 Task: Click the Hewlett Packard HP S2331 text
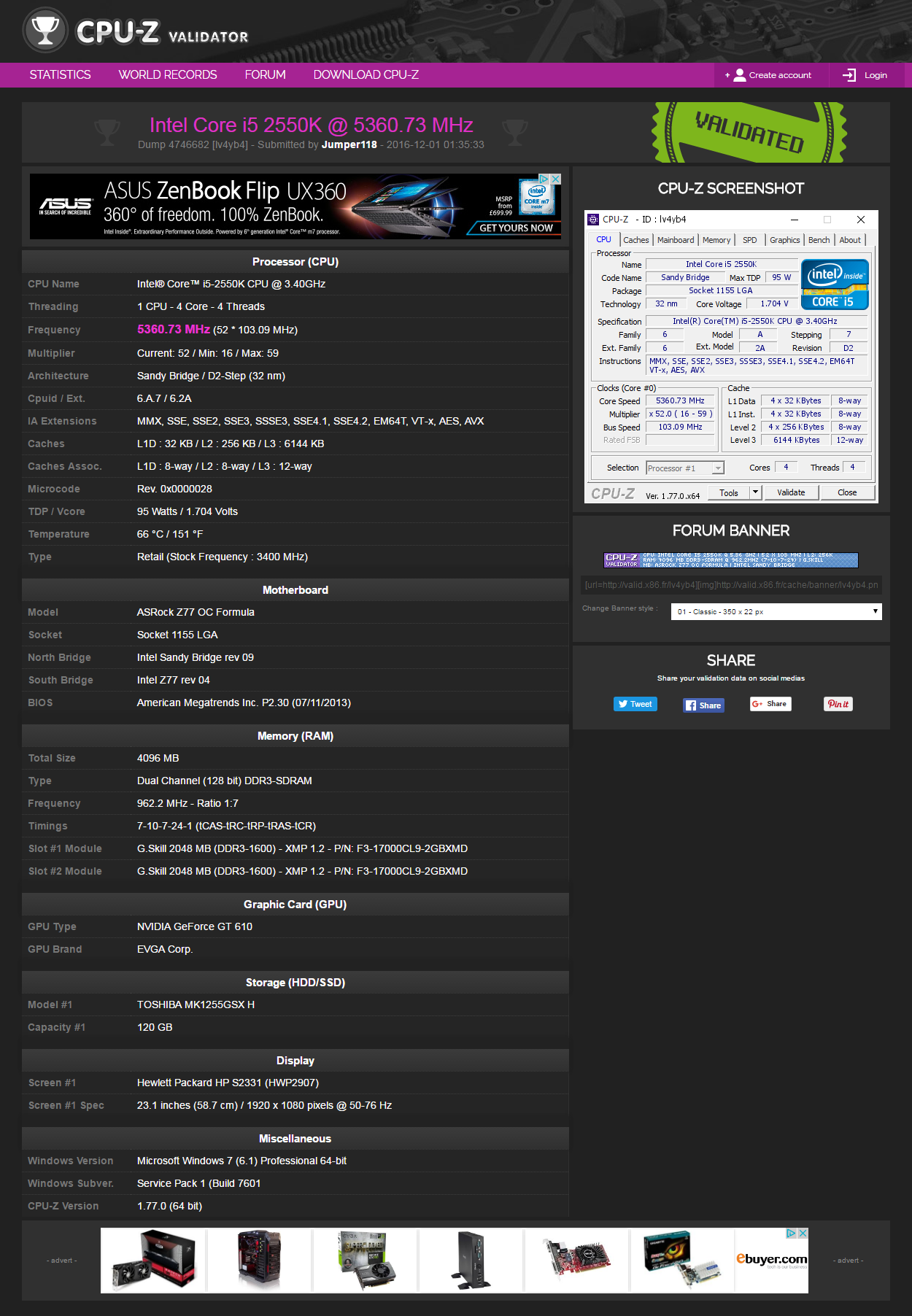tap(228, 1083)
